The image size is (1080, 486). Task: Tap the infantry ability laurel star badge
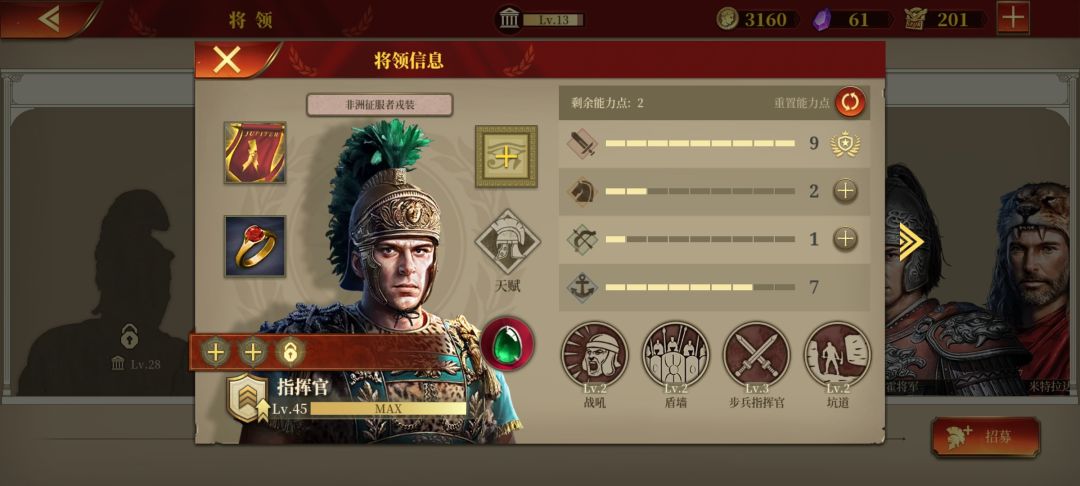pyautogui.click(x=845, y=144)
